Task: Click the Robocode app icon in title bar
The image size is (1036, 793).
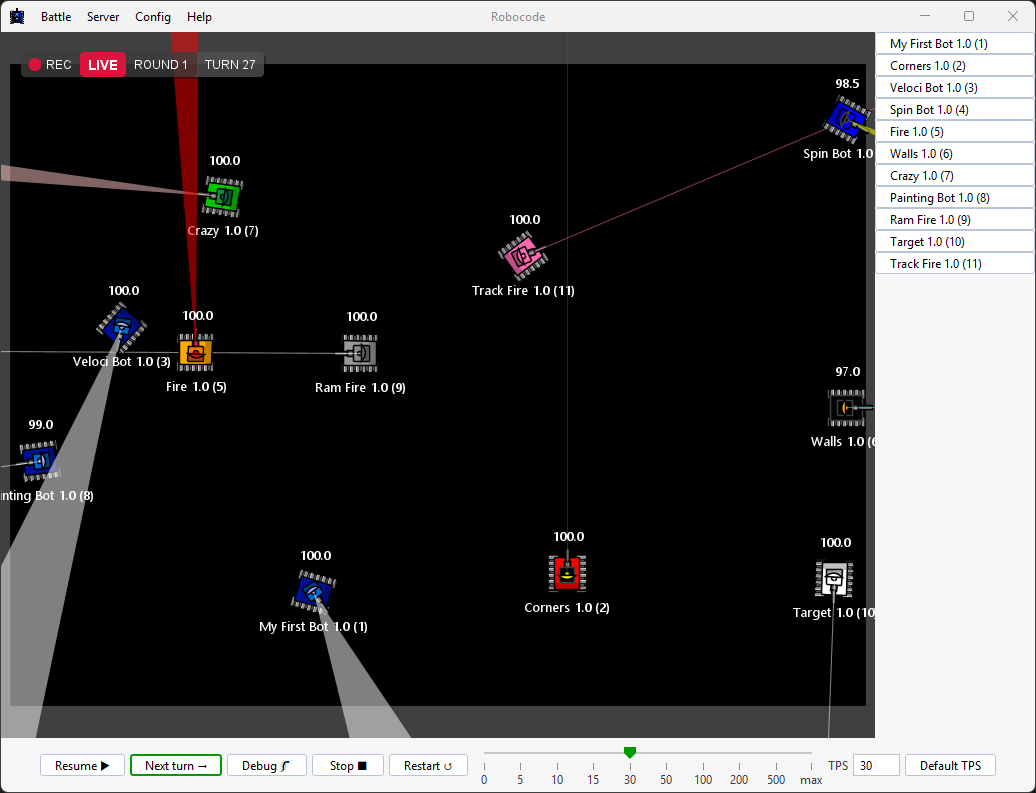Action: point(17,17)
